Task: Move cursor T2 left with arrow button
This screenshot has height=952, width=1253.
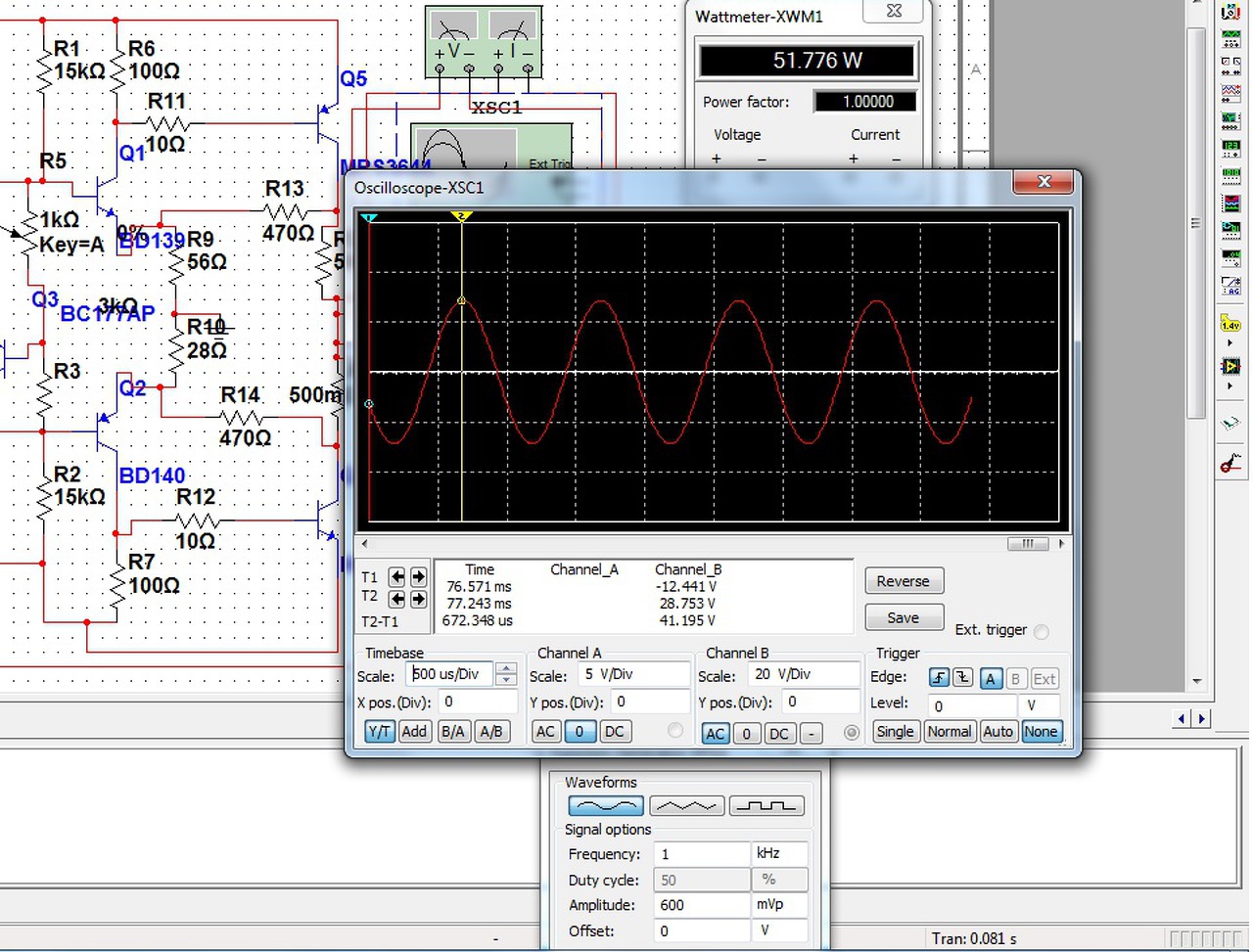Action: click(396, 598)
